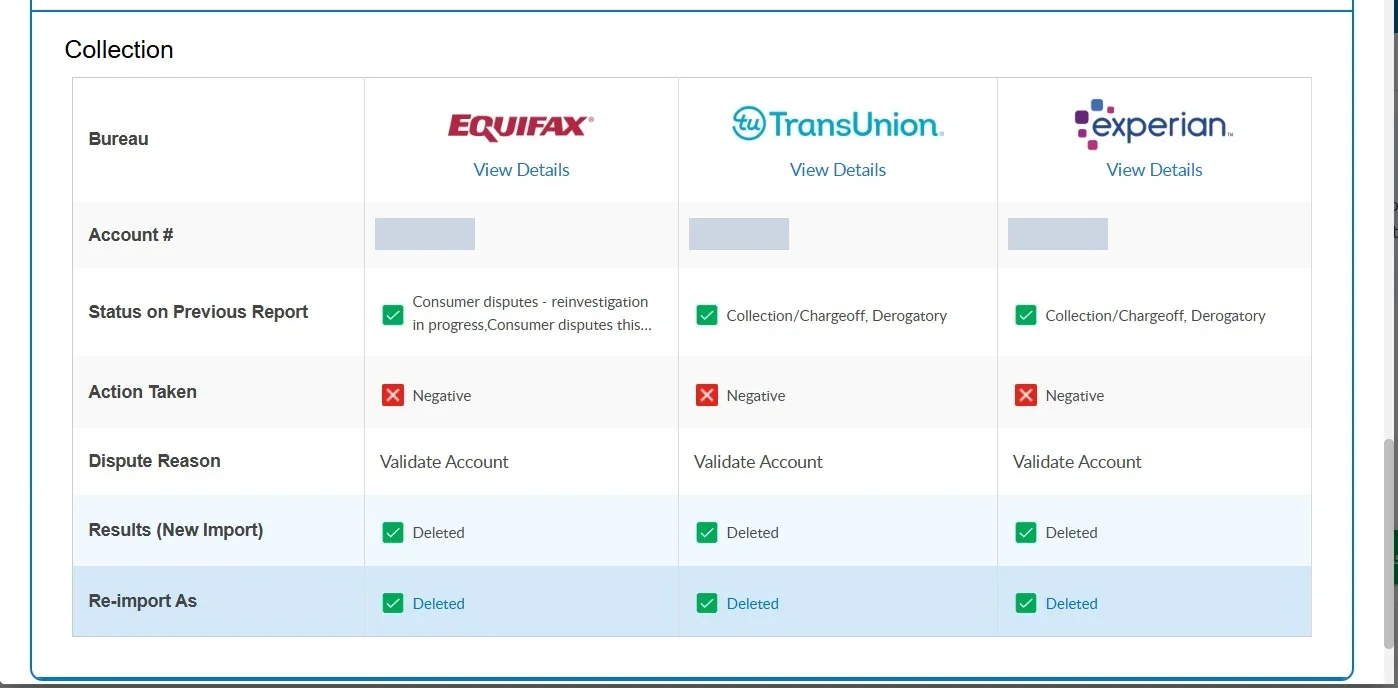Select TransUnion 'Collection/Chargeoff, Derogatory' text

tap(837, 316)
